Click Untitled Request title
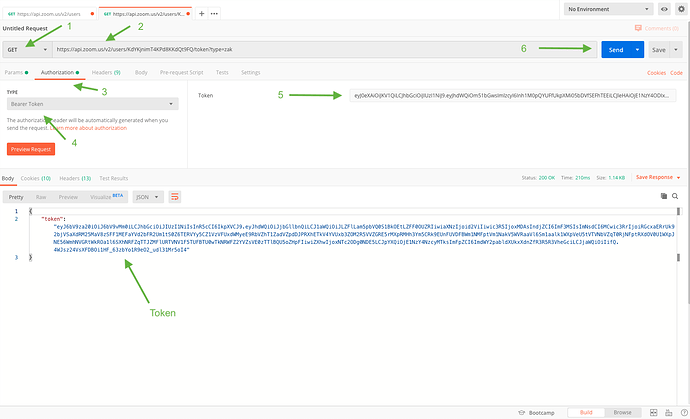Image resolution: width=690 pixels, height=419 pixels. (x=25, y=28)
